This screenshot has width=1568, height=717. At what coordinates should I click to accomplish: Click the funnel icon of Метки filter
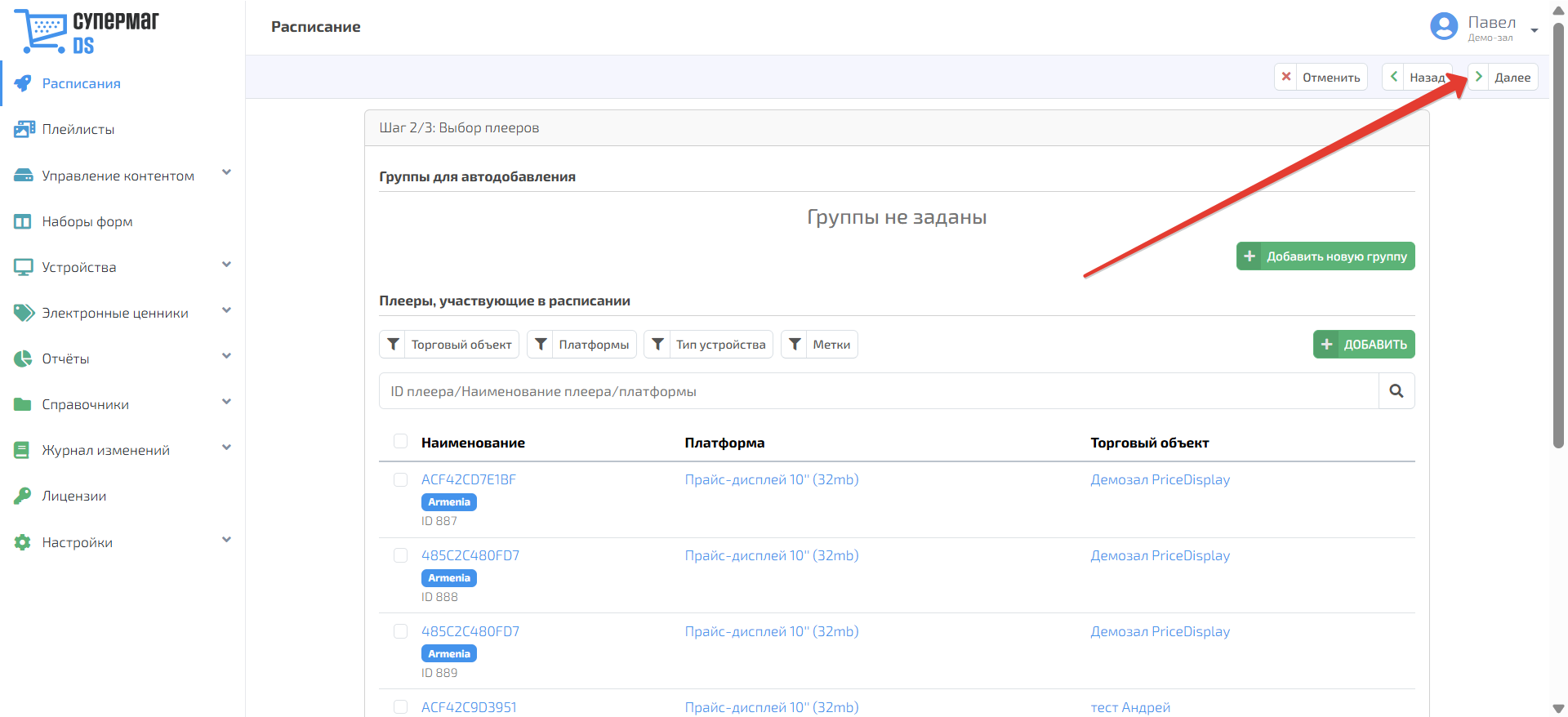point(795,344)
